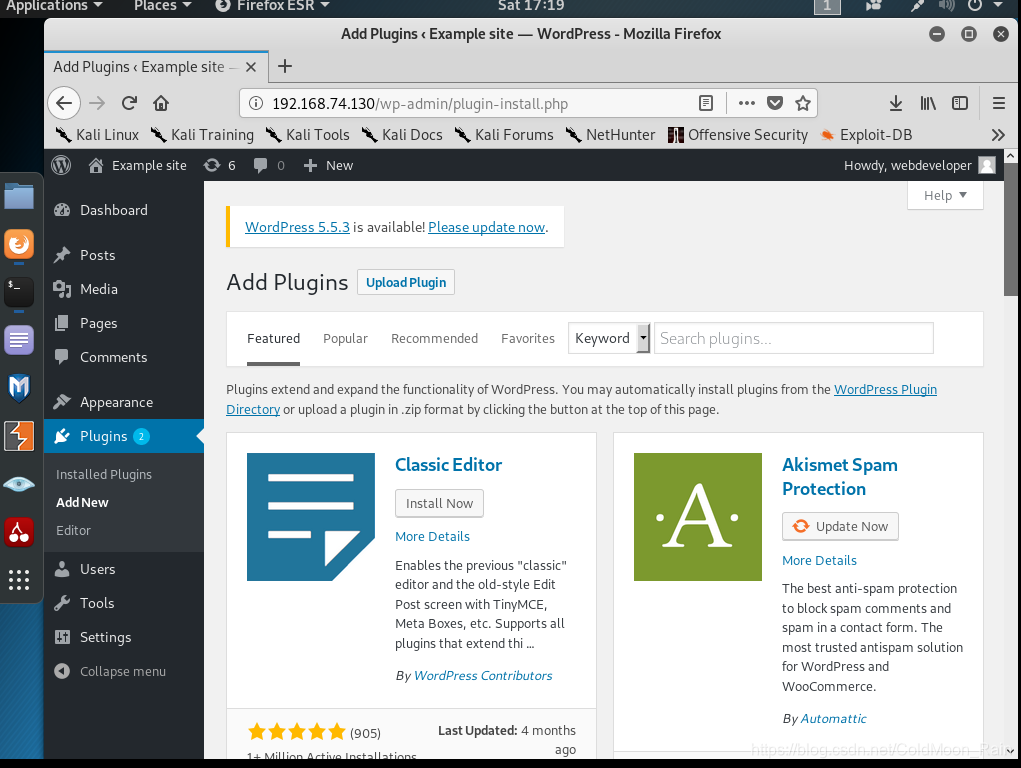Open the Plugins sidebar menu
The width and height of the screenshot is (1021, 768).
tap(124, 436)
